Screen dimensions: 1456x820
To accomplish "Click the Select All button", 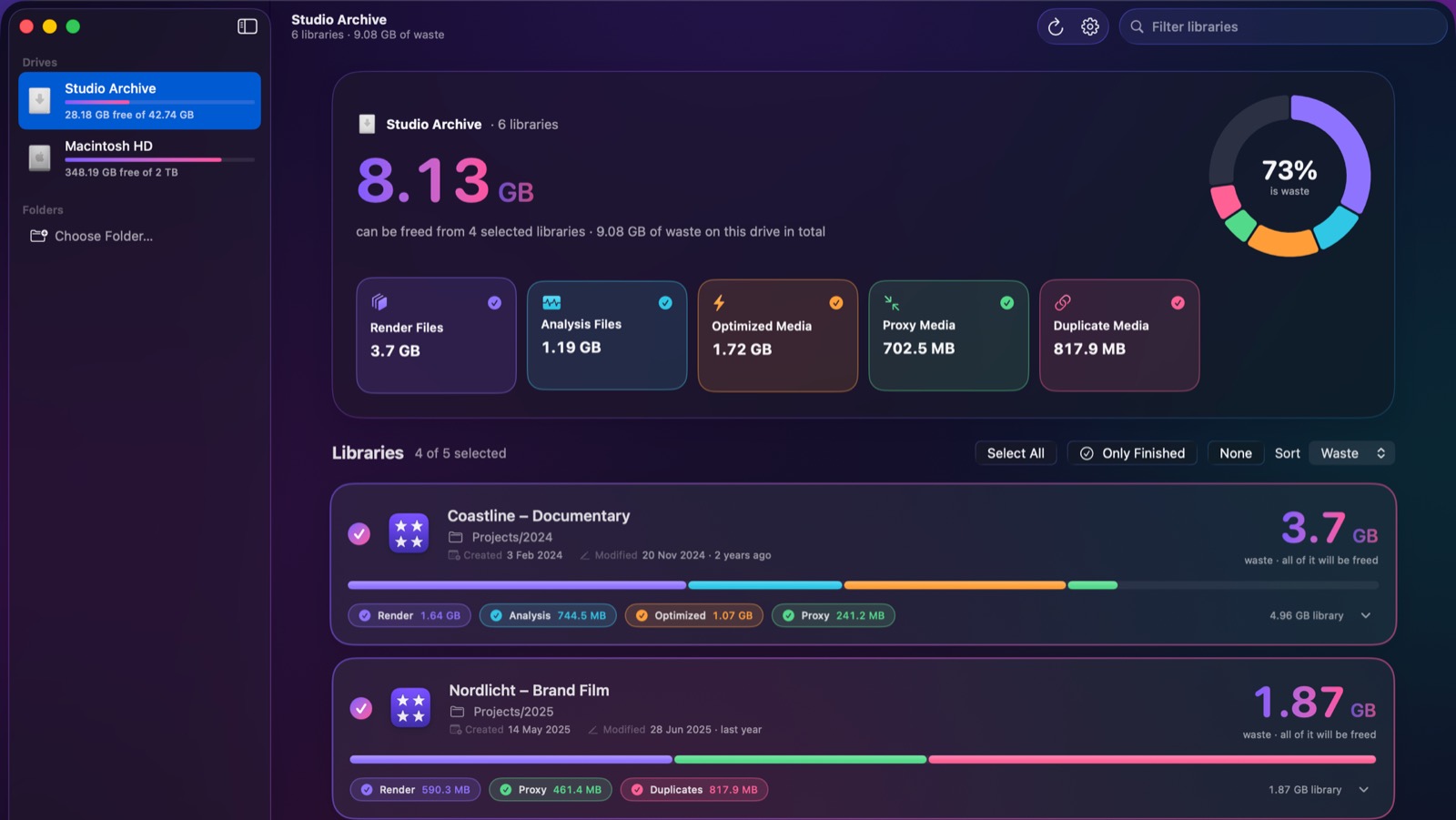I will (x=1016, y=453).
